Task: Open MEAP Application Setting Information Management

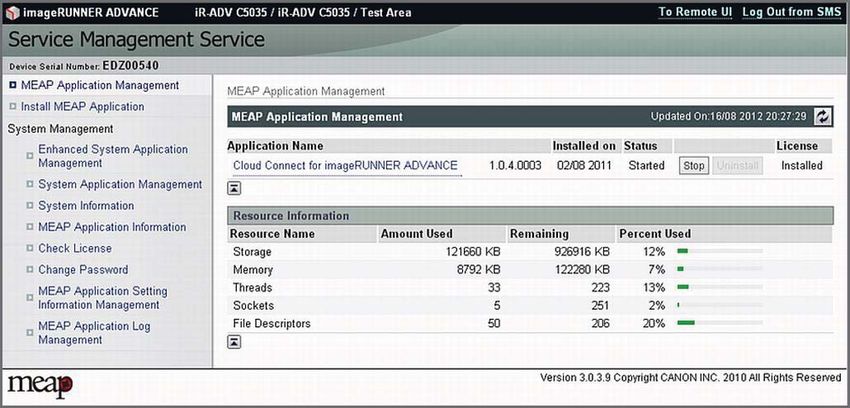Action: coord(103,298)
